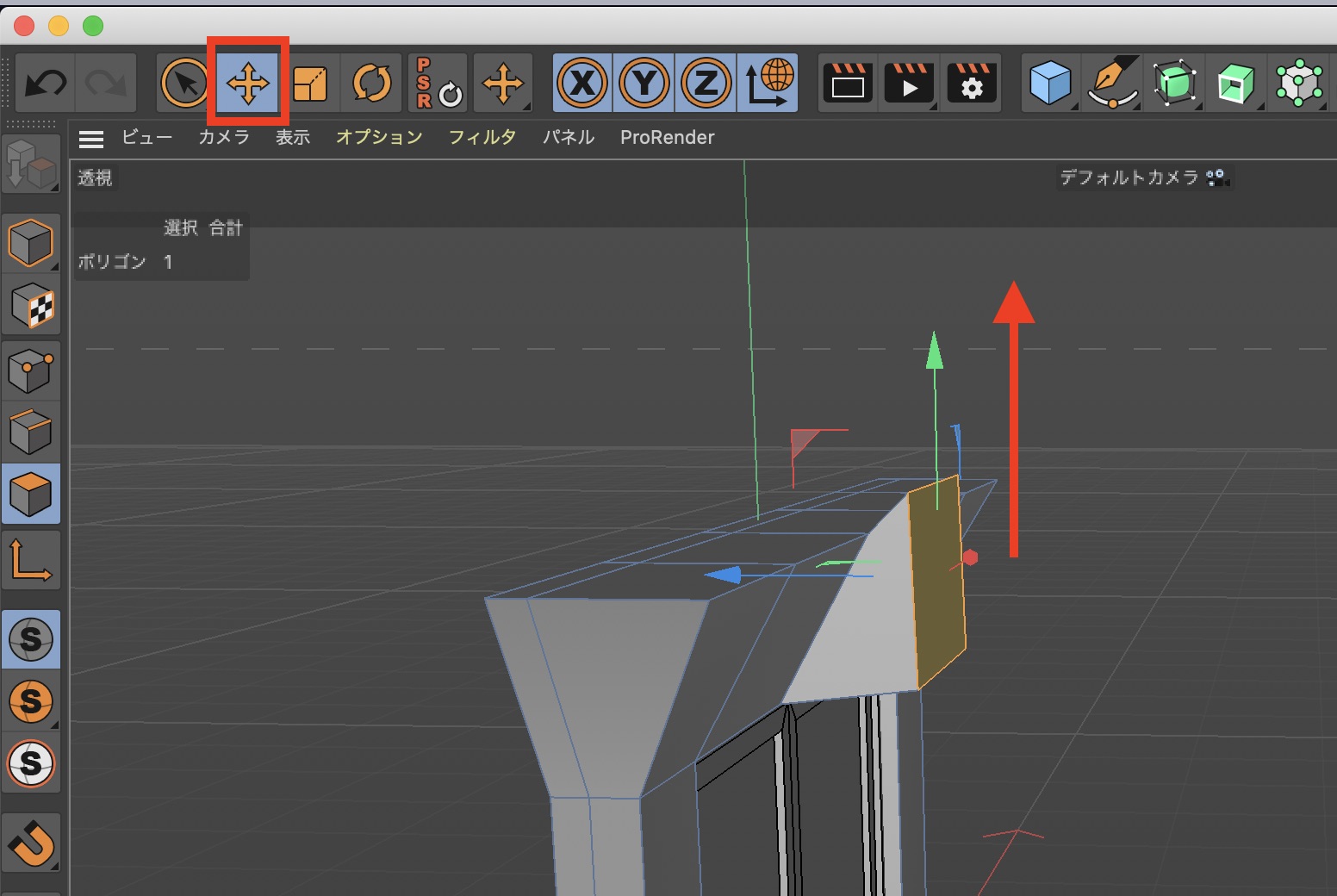Activate the Move tool

tap(247, 84)
